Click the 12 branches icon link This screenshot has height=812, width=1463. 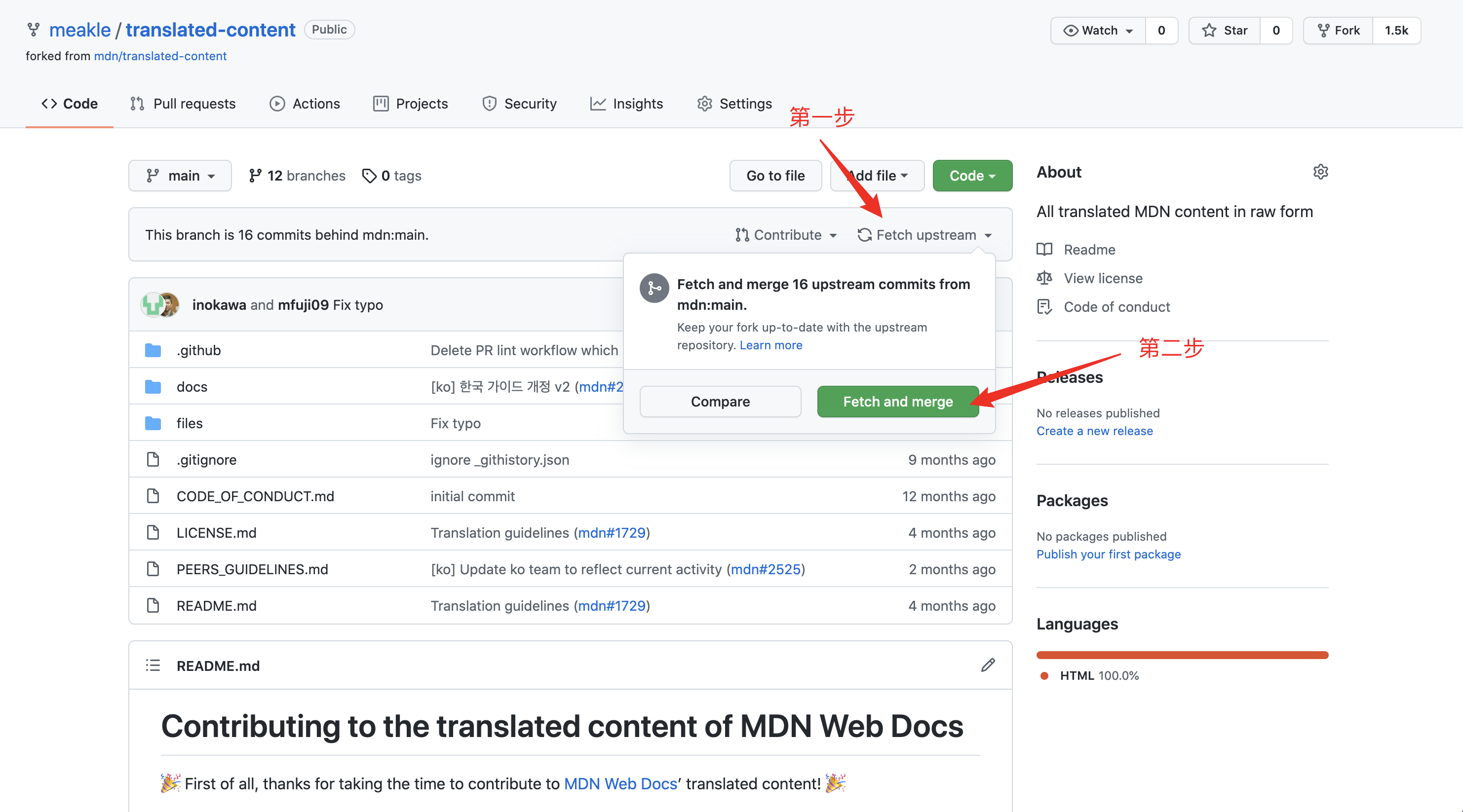pyautogui.click(x=255, y=176)
